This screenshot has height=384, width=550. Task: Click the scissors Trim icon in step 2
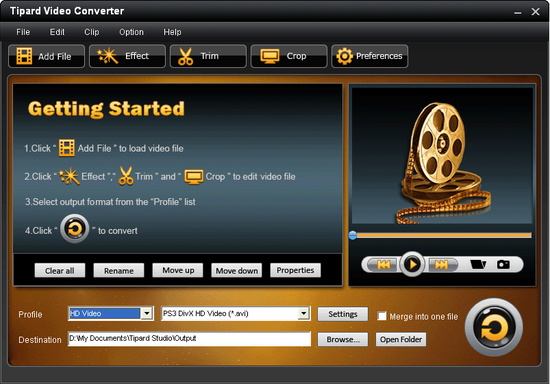tap(126, 176)
